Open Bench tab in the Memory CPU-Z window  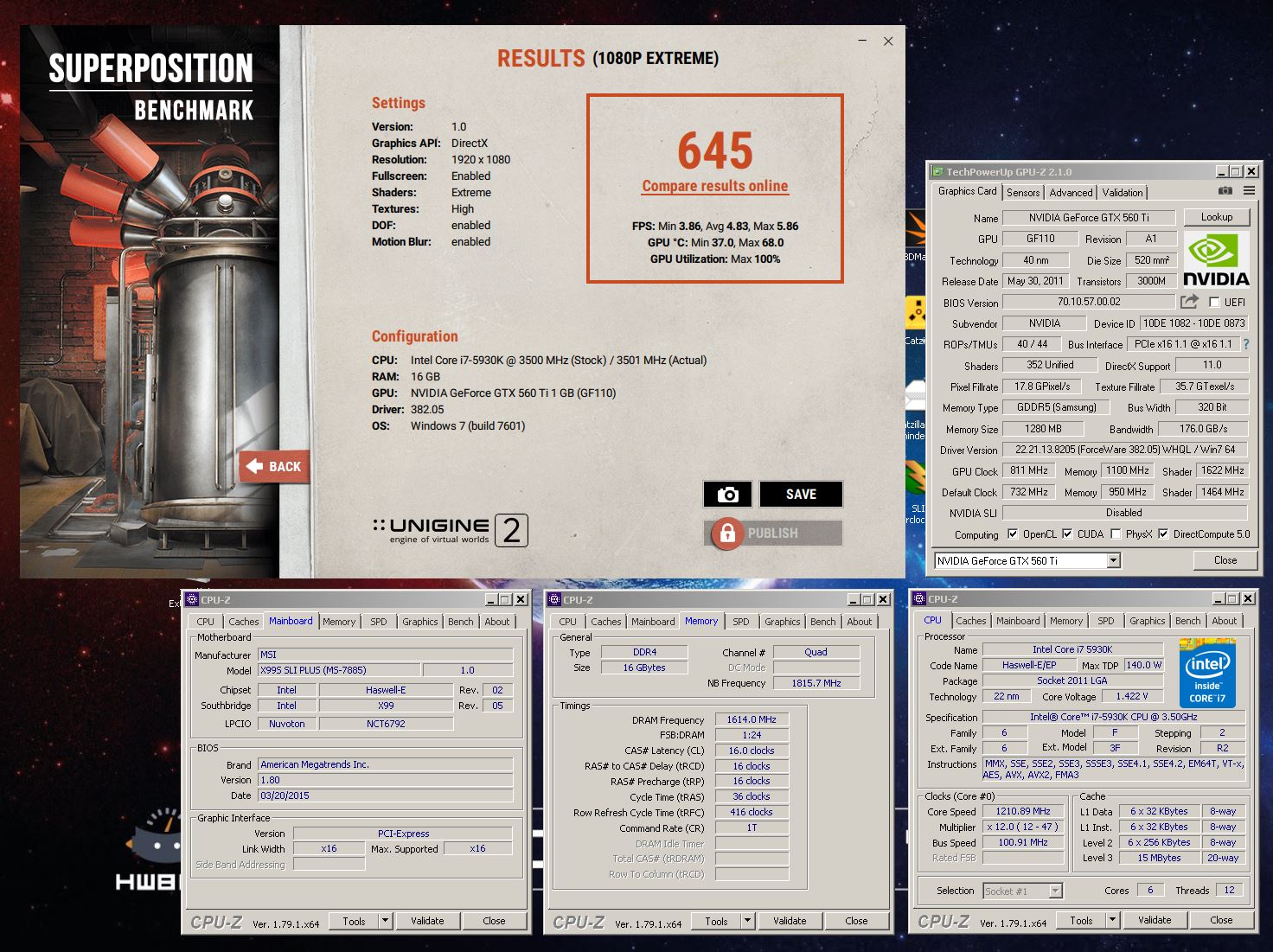823,622
